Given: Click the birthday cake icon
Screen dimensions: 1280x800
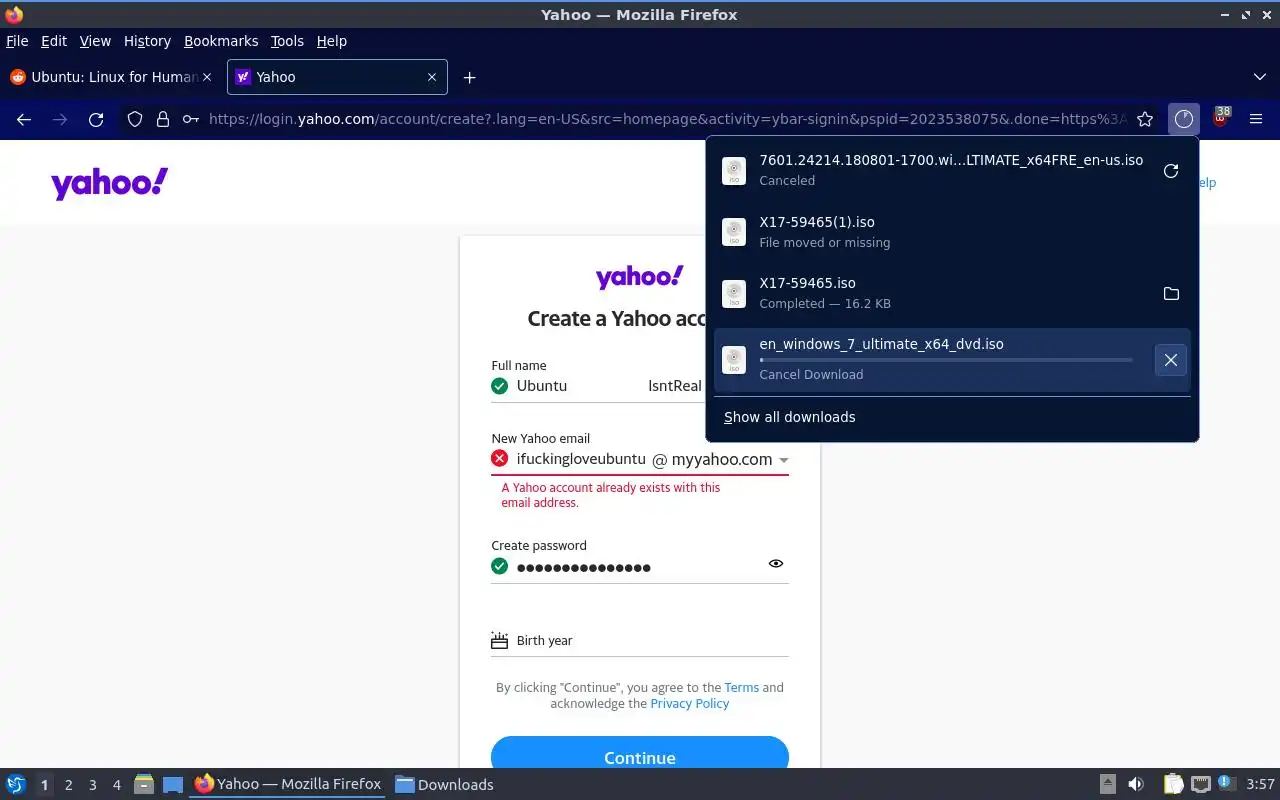Looking at the screenshot, I should (500, 640).
